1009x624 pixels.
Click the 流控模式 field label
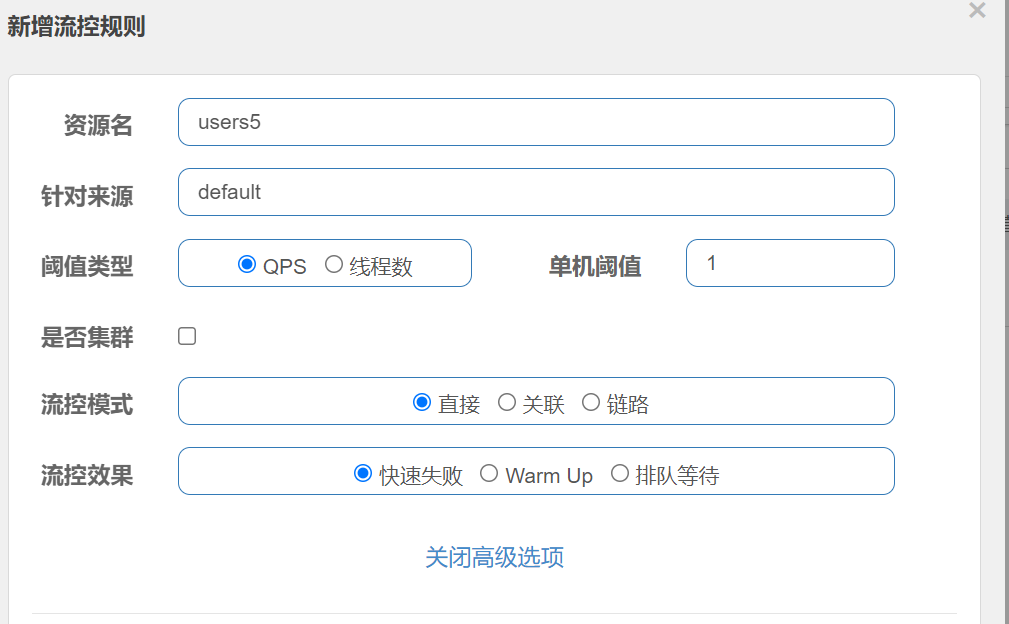pos(87,404)
